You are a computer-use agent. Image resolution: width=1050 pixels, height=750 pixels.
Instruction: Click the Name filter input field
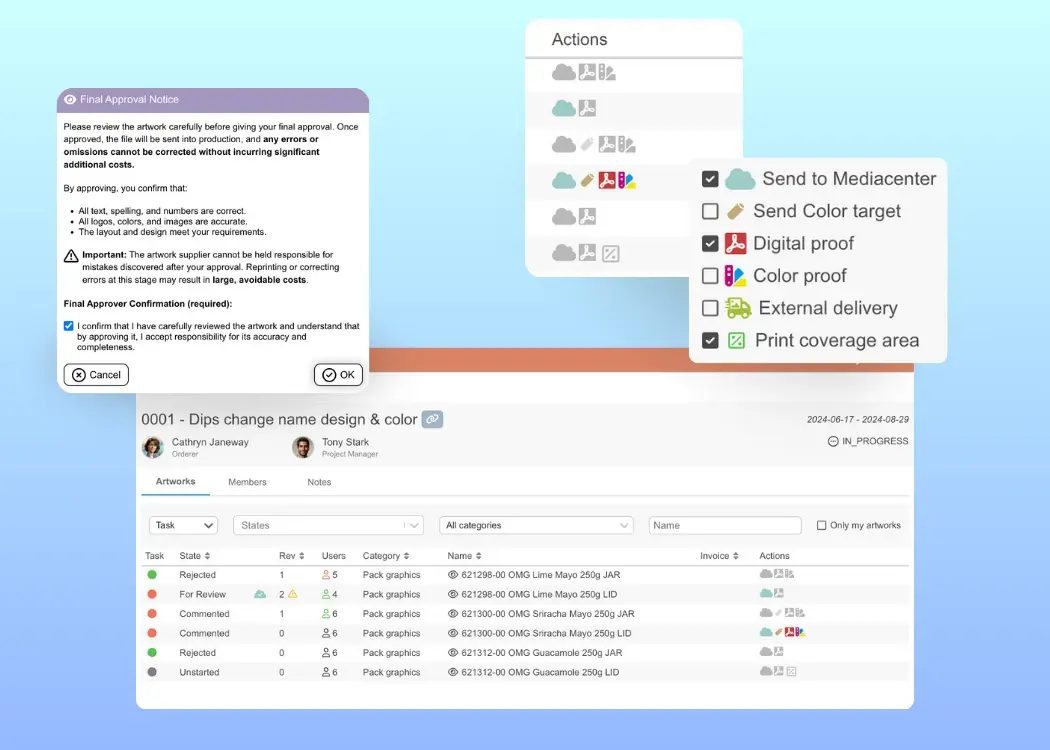pyautogui.click(x=724, y=524)
